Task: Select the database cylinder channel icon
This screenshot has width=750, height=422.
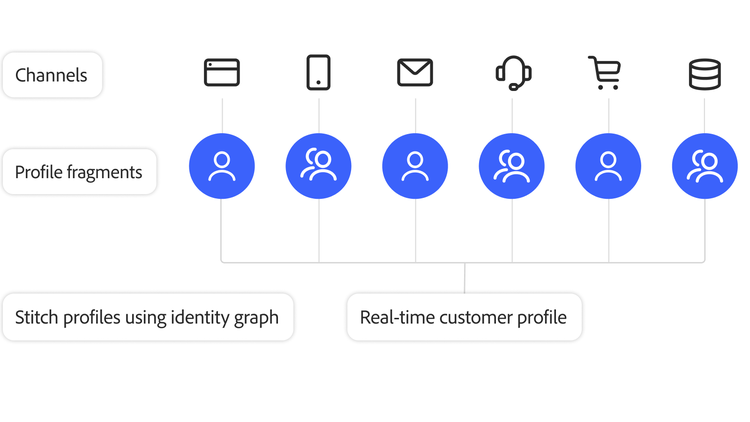Action: tap(704, 74)
